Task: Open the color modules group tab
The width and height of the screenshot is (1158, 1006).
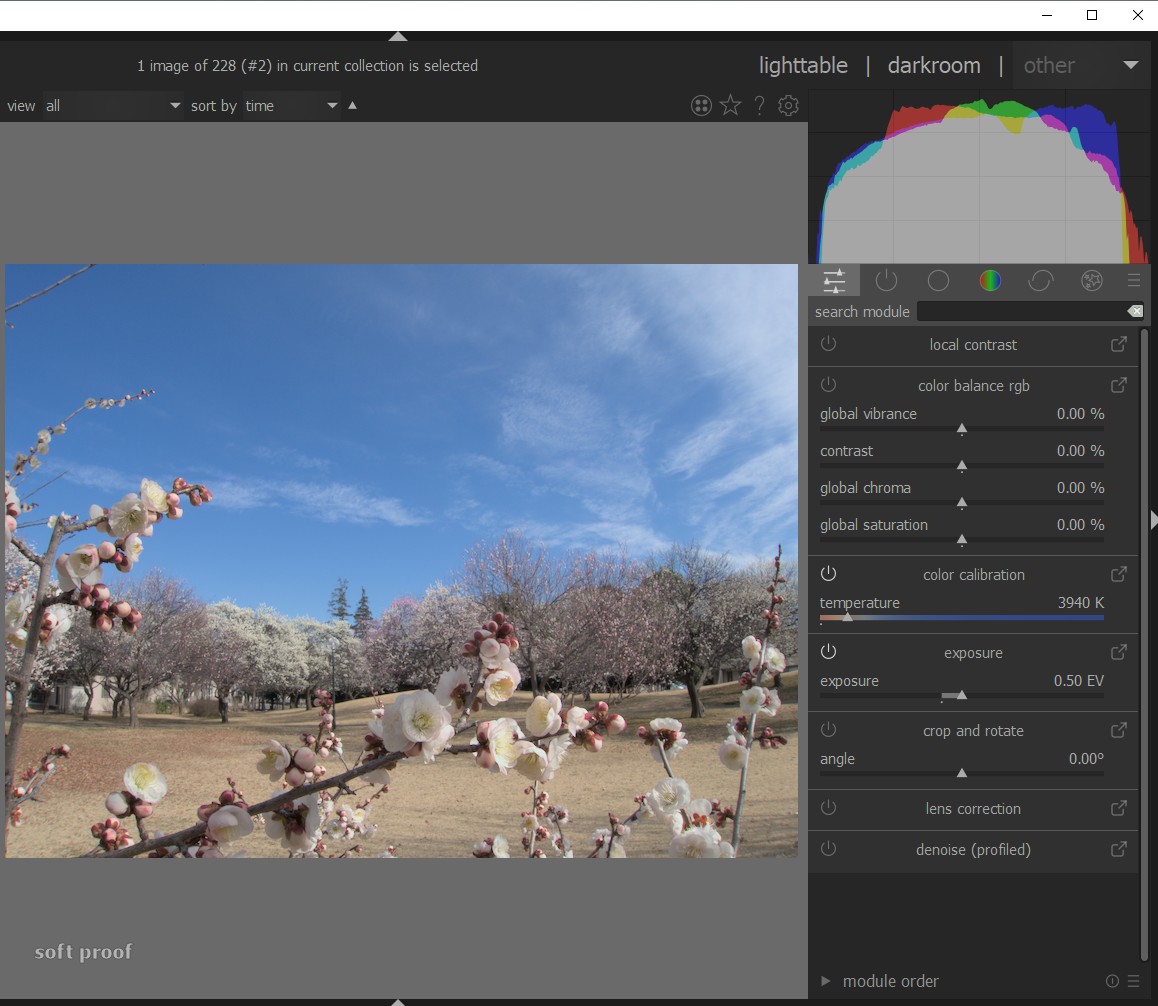Action: (x=990, y=281)
